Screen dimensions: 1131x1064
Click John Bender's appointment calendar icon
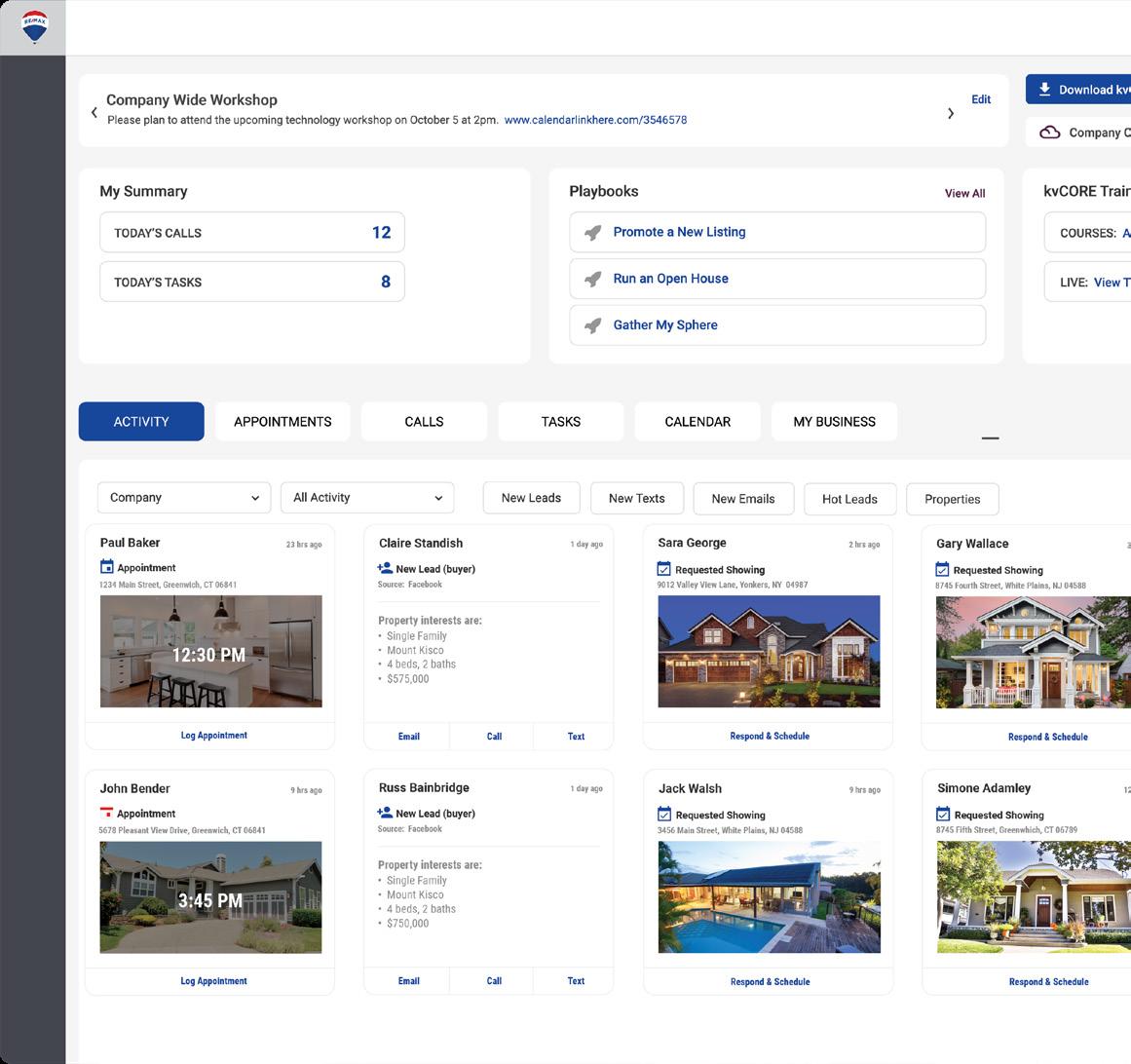107,813
